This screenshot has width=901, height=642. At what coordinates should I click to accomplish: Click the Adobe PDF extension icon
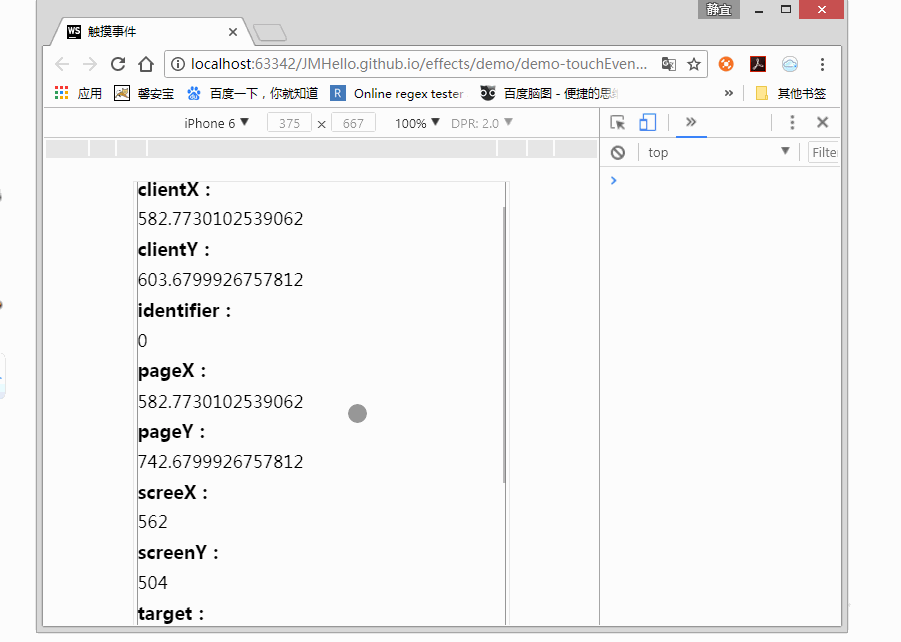coord(758,64)
